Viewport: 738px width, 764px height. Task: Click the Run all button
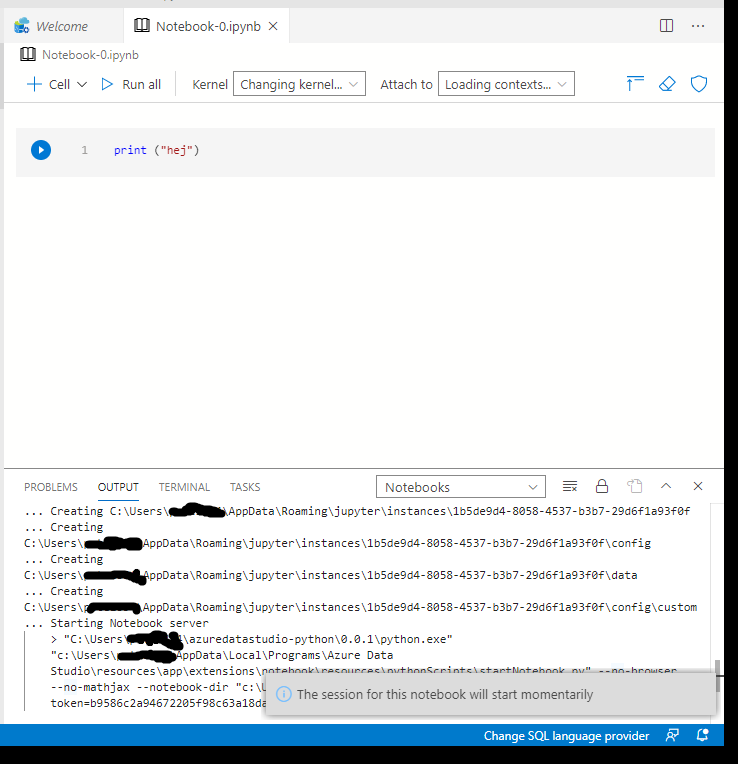(x=131, y=84)
